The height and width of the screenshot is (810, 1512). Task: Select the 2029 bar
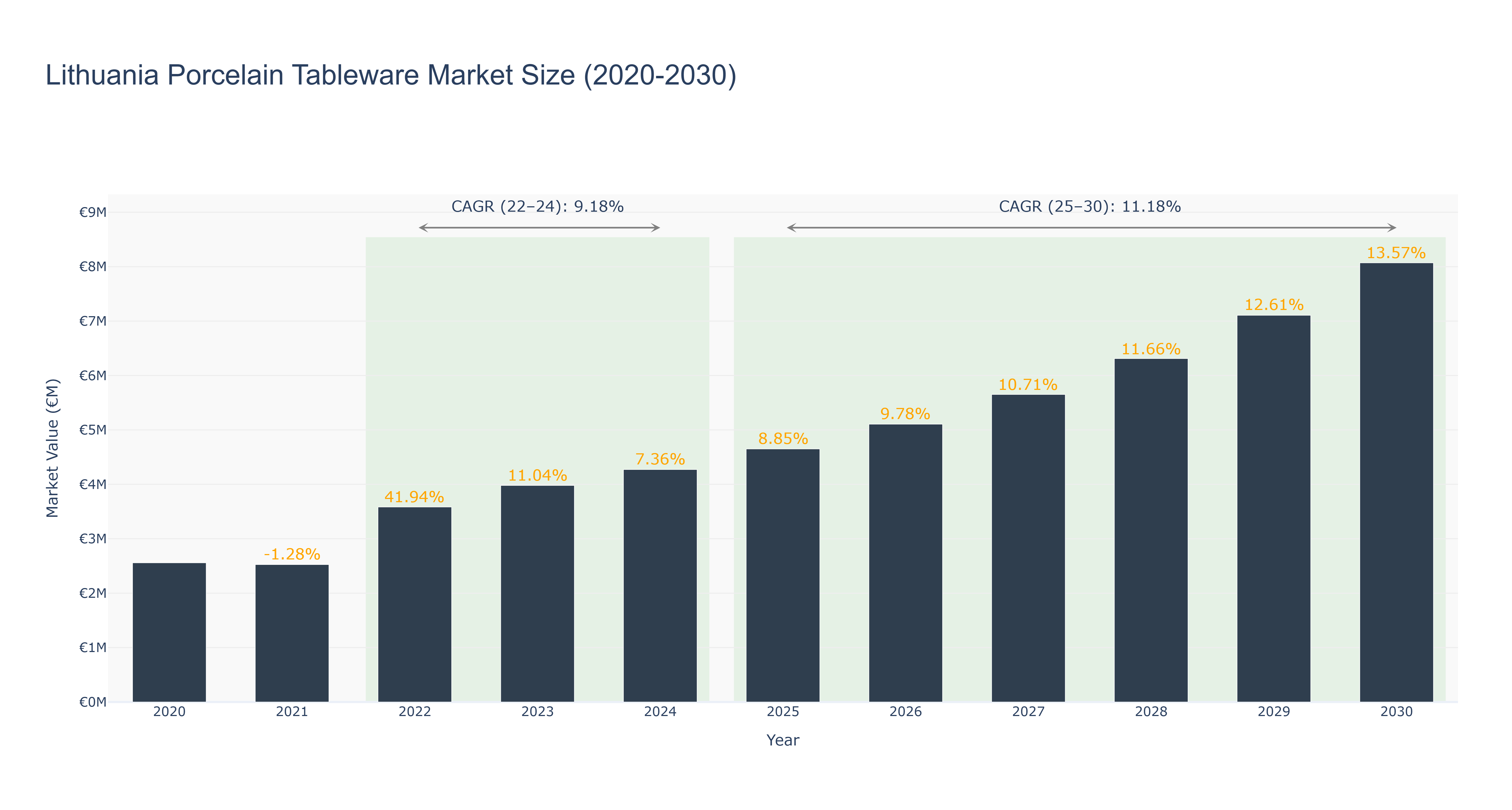(1273, 509)
